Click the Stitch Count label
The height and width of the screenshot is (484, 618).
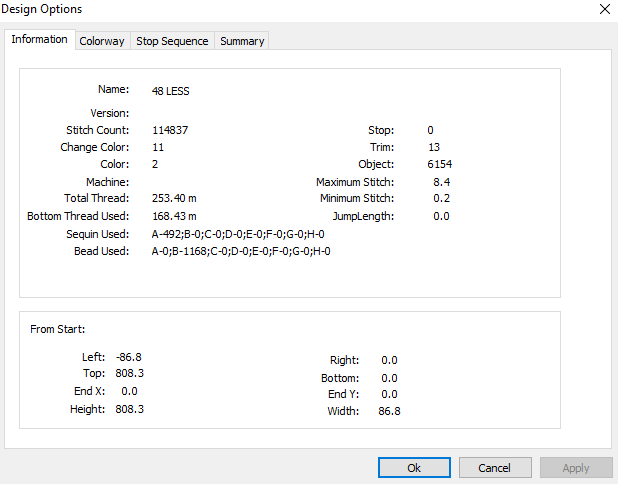[97, 130]
